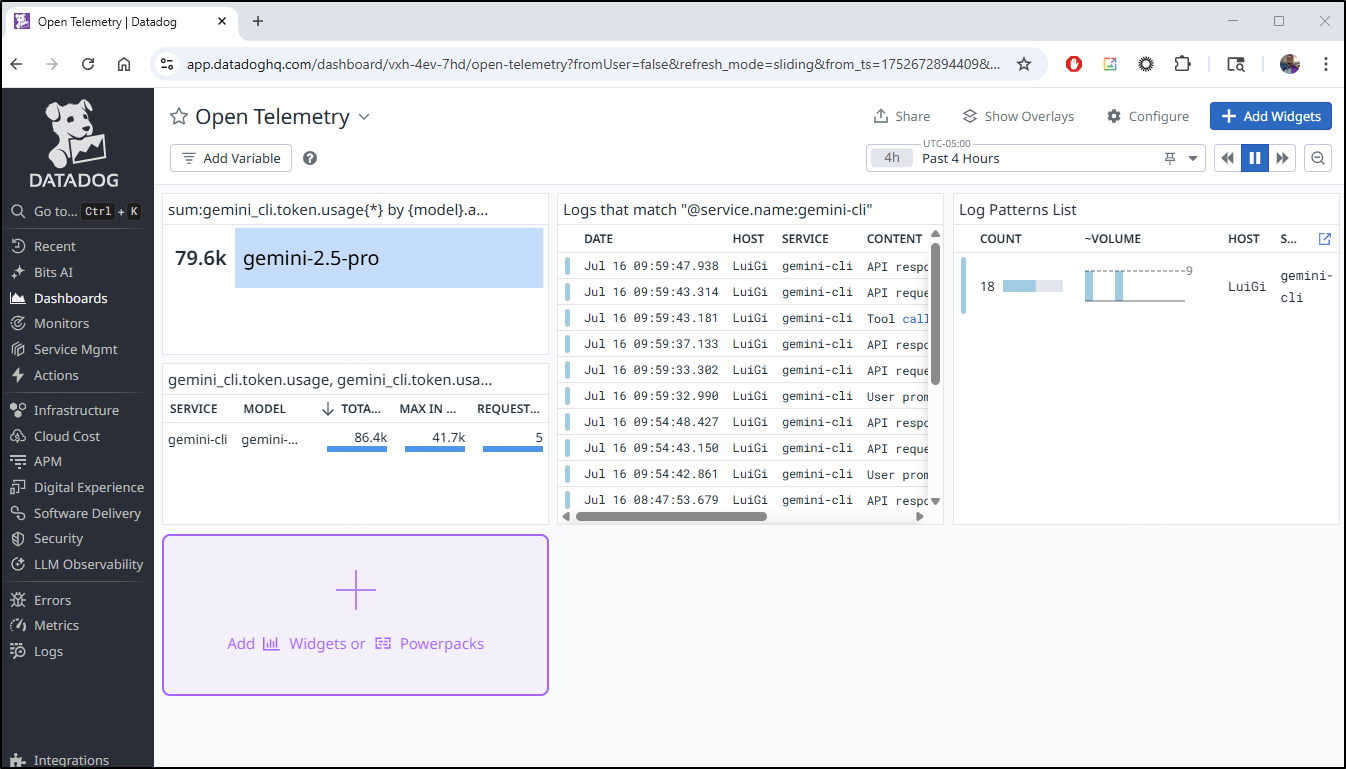Open Actions in the sidebar
1346x769 pixels.
coord(56,375)
